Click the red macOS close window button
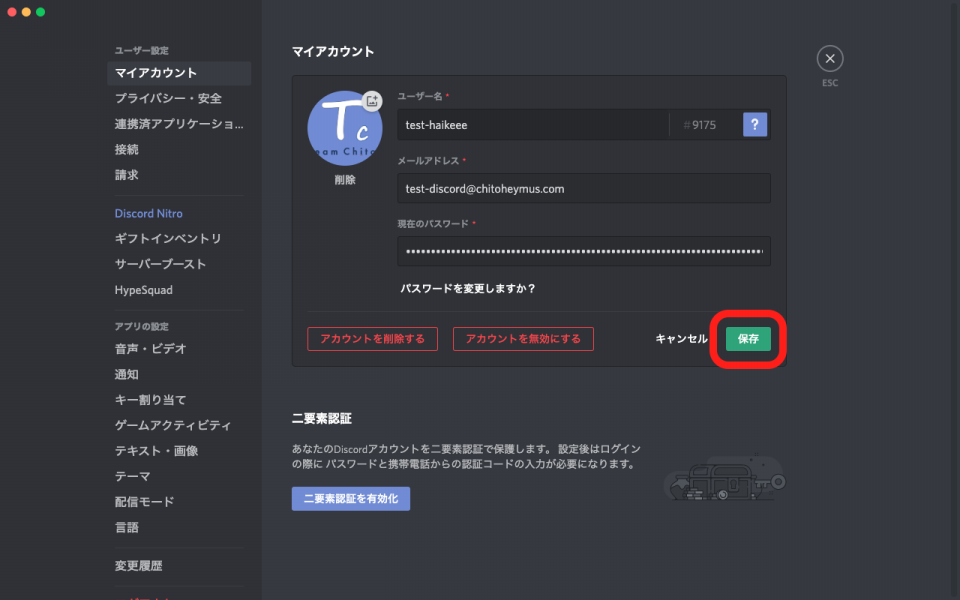Viewport: 960px width, 600px height. 12,12
